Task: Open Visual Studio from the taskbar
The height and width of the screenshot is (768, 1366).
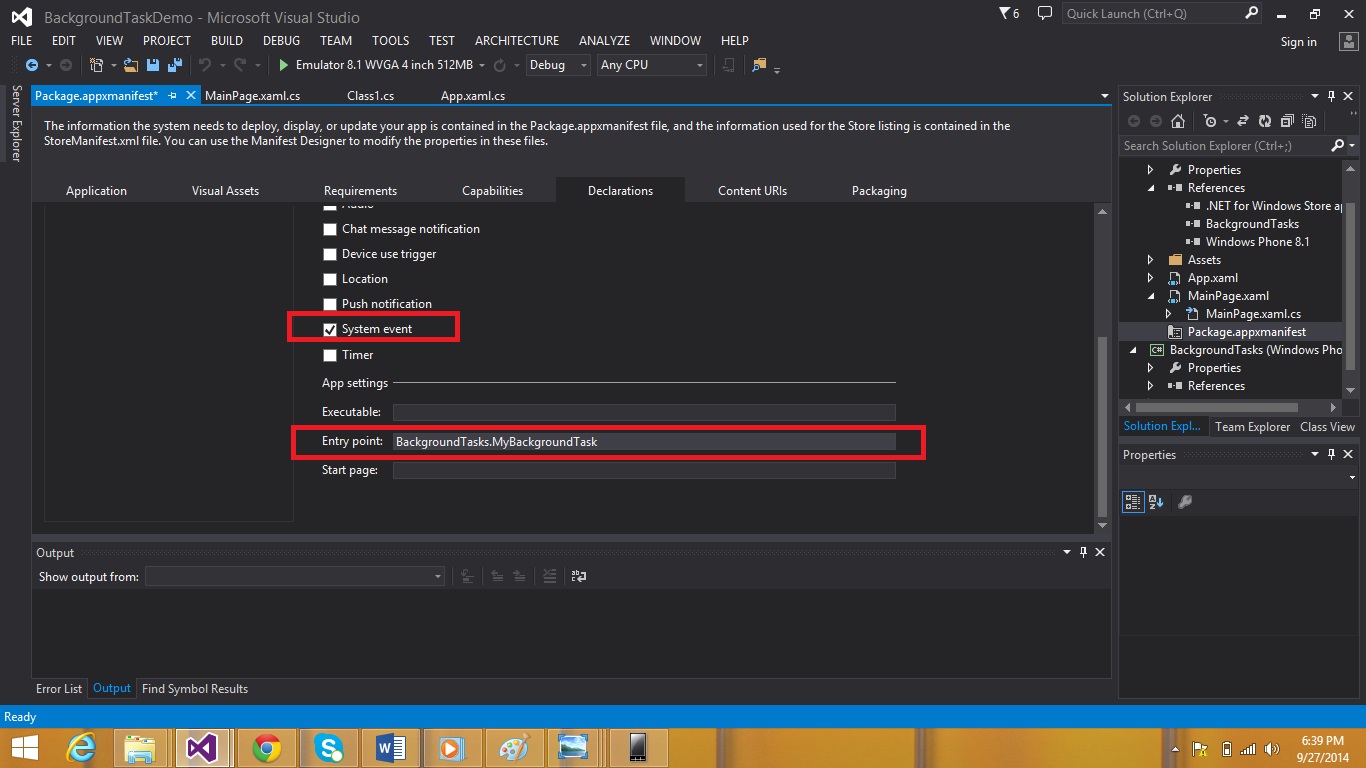Action: tap(203, 748)
